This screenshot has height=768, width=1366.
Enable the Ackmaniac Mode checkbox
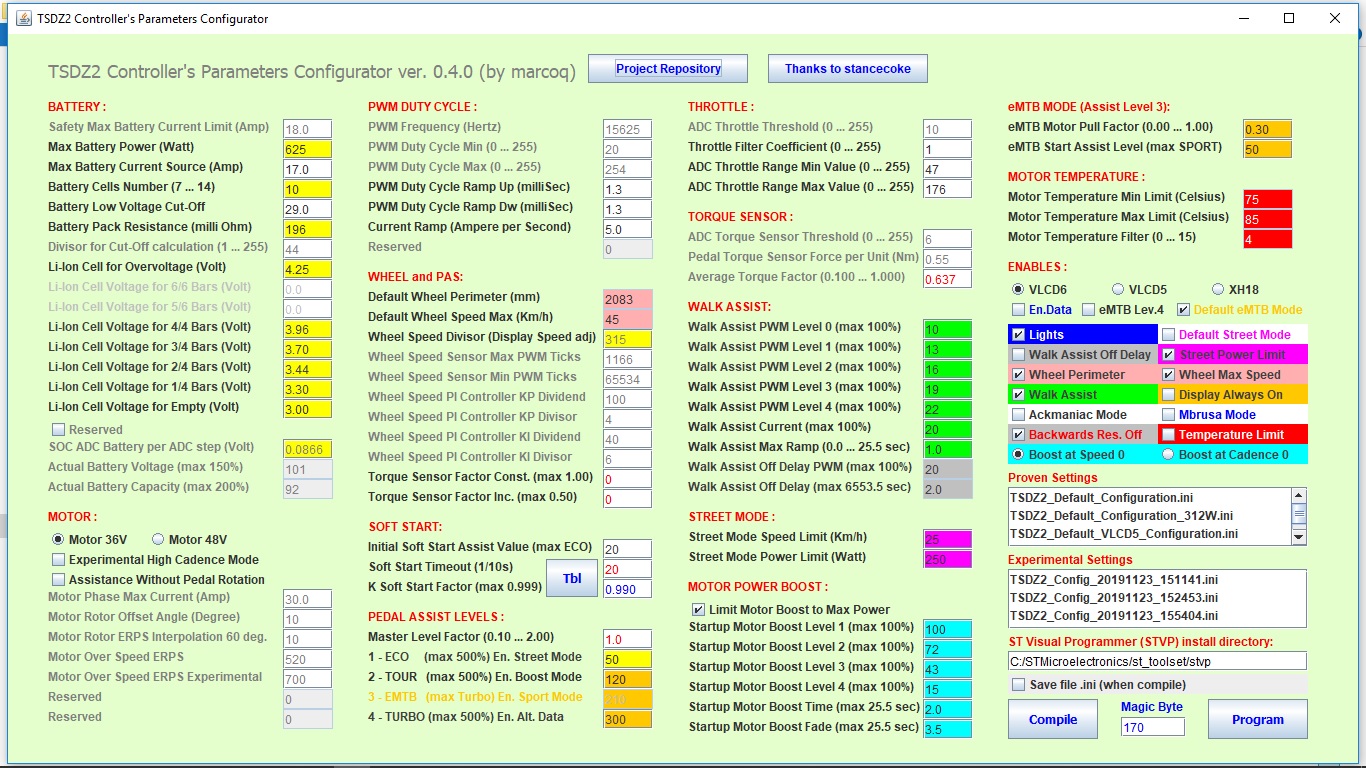coord(1018,415)
